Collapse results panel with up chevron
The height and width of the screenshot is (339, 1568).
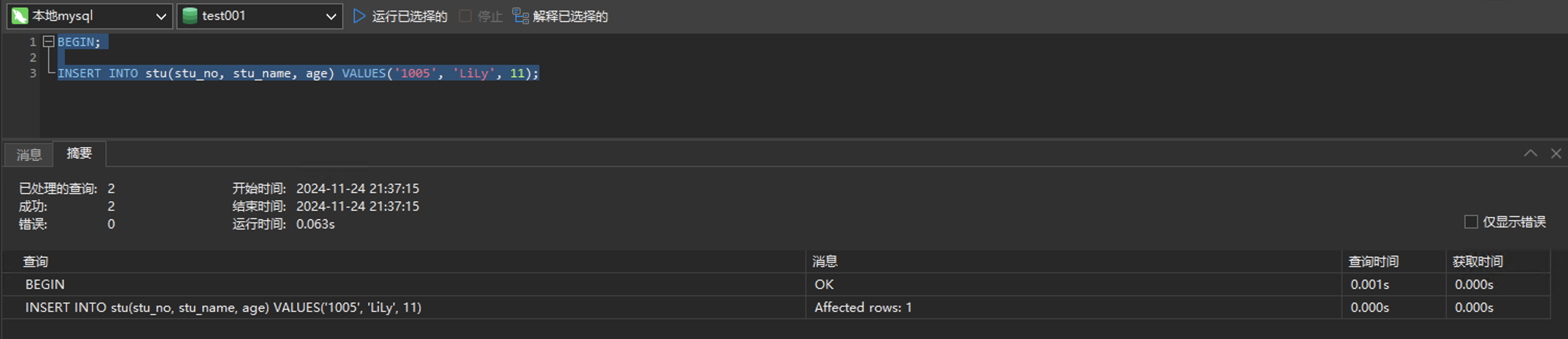click(1530, 153)
